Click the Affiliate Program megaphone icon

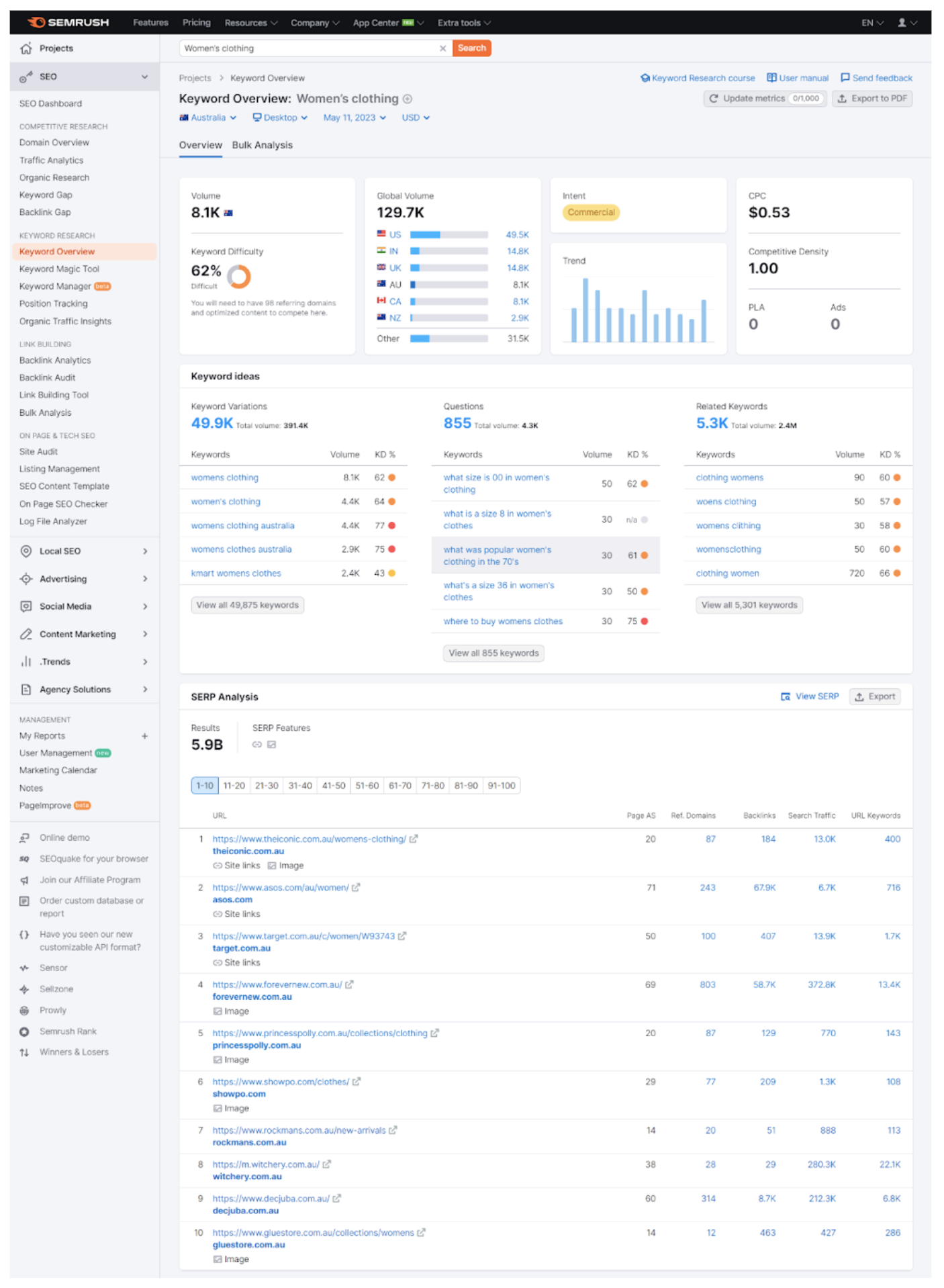[24, 880]
